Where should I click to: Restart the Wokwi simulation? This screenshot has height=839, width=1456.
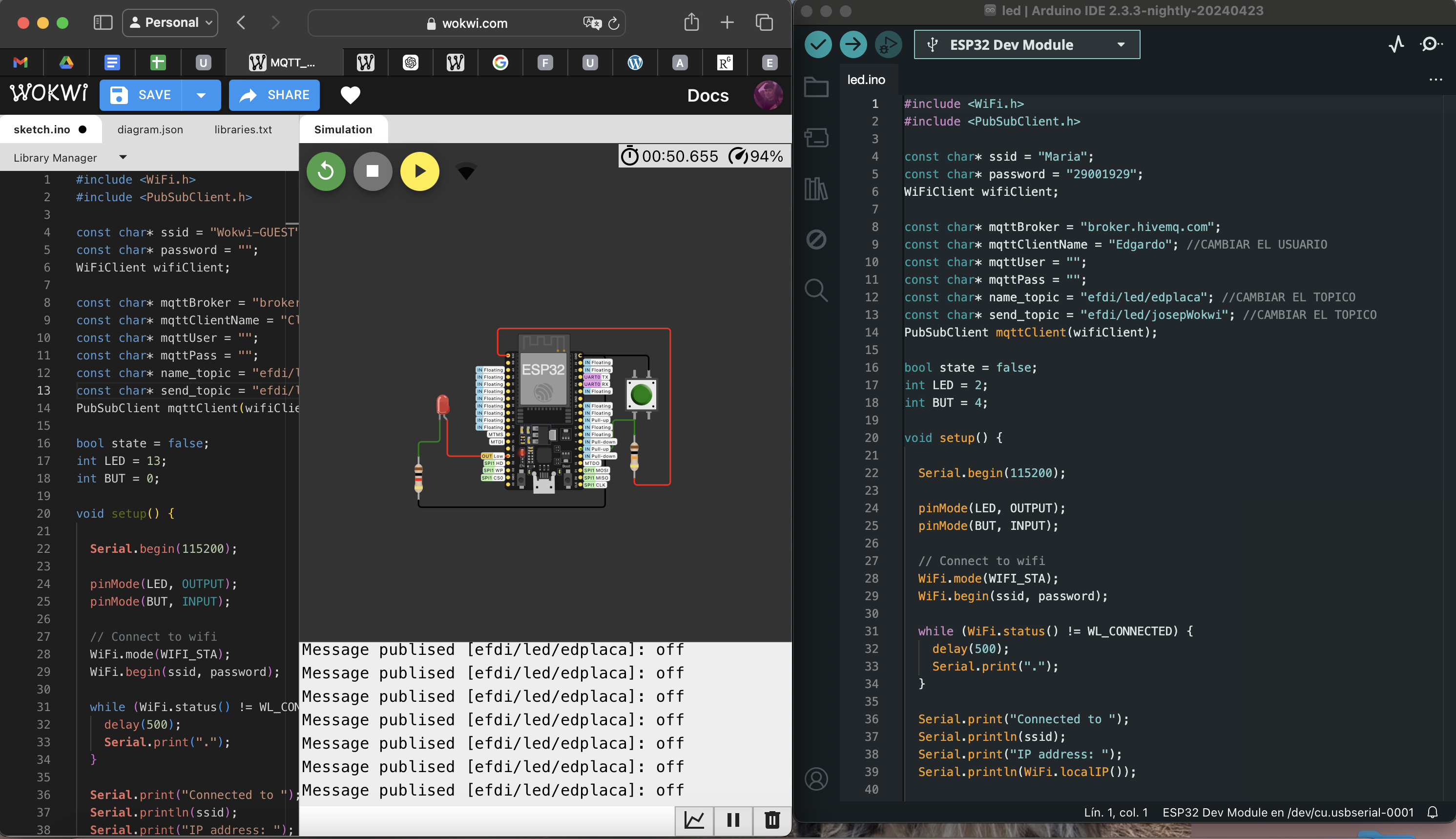[325, 171]
